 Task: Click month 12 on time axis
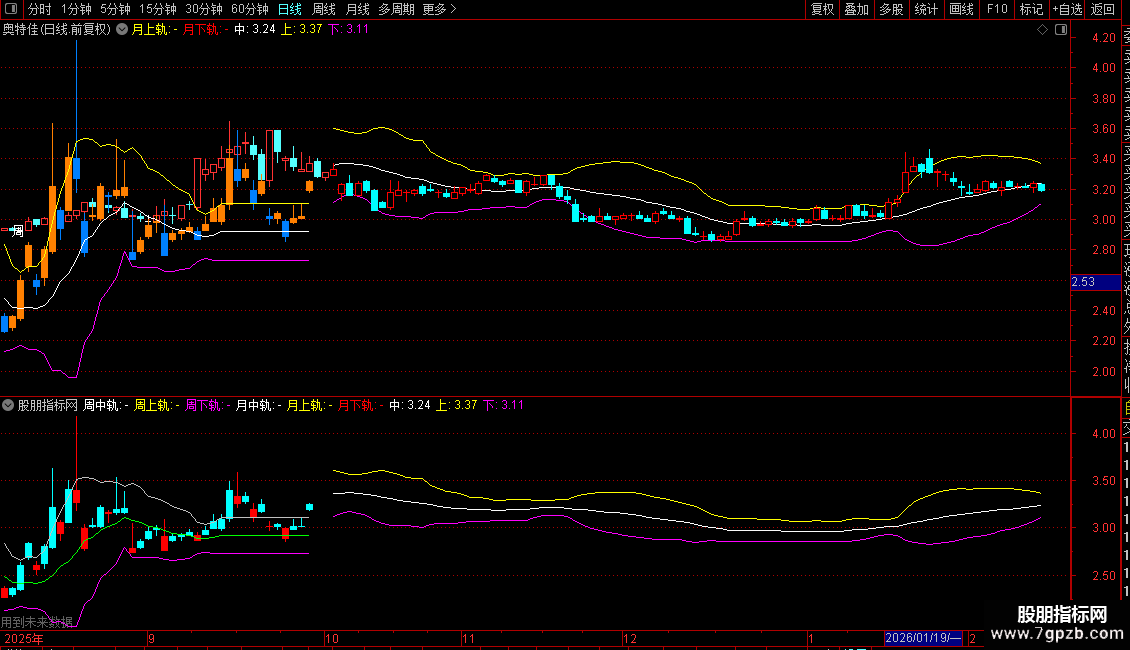(x=630, y=638)
